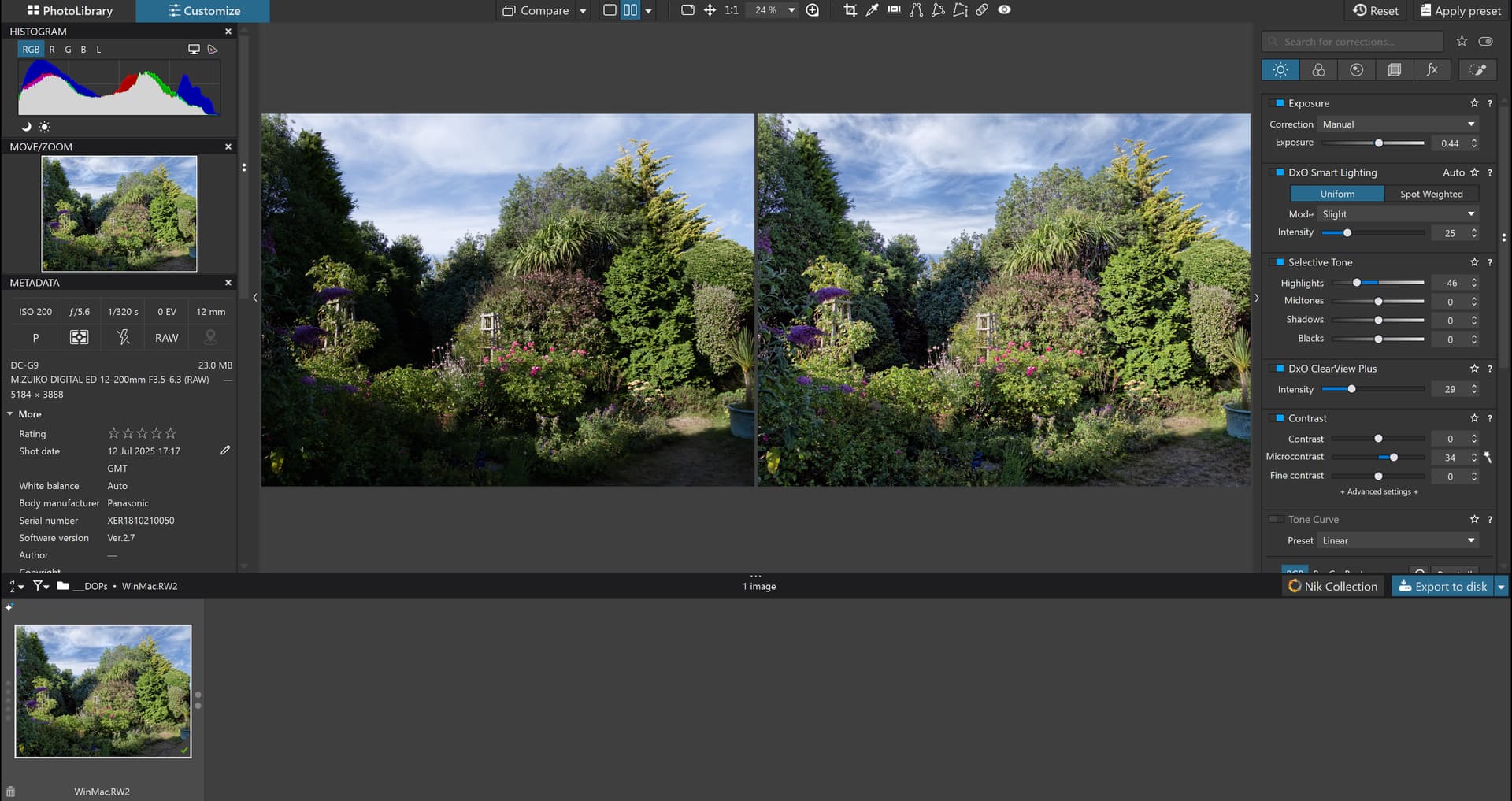Select the Move hand tool
The width and height of the screenshot is (1512, 801).
tap(710, 10)
